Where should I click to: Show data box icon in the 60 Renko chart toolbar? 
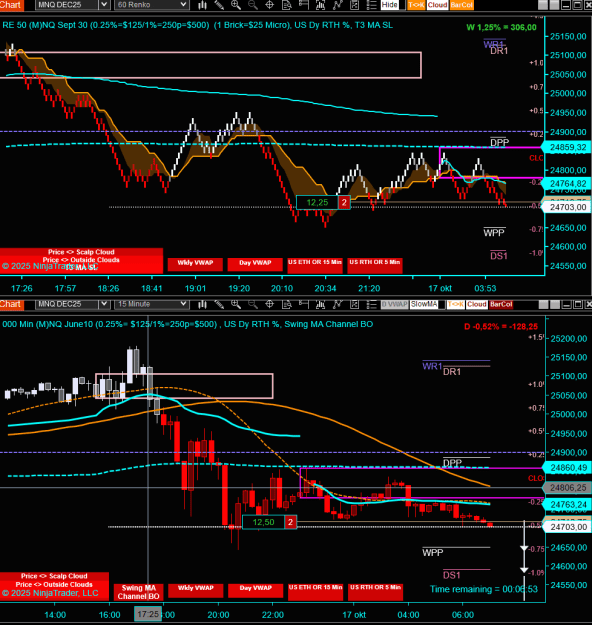tap(287, 5)
